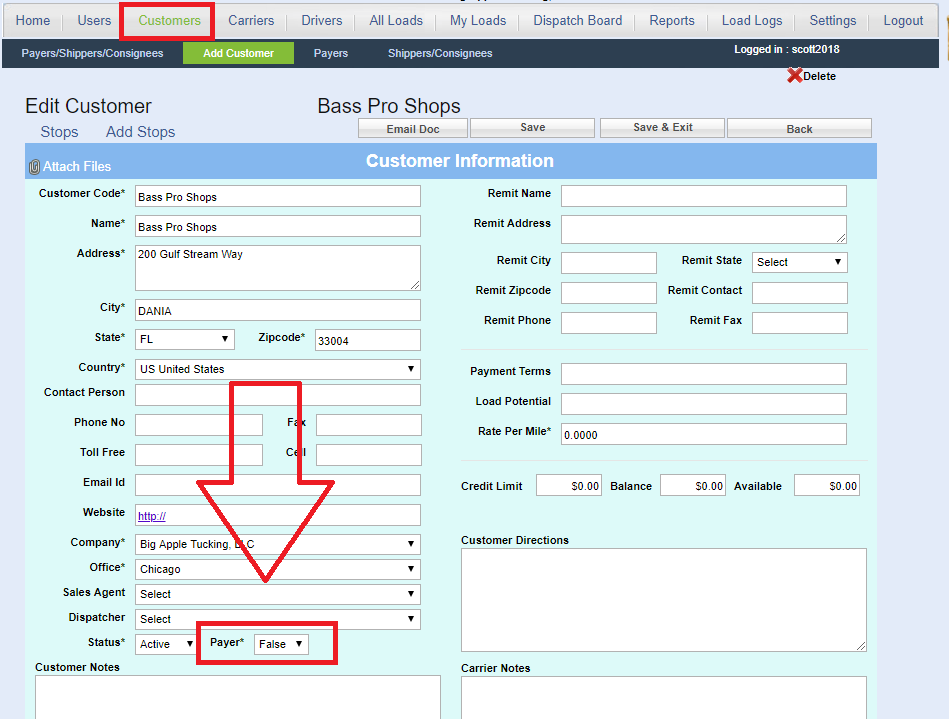Click the Attach Files paperclip icon
The width and height of the screenshot is (949, 719).
pyautogui.click(x=34, y=167)
